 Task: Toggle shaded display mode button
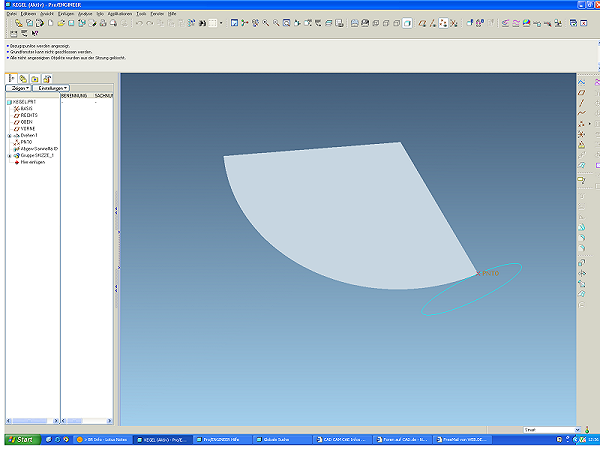(x=407, y=23)
